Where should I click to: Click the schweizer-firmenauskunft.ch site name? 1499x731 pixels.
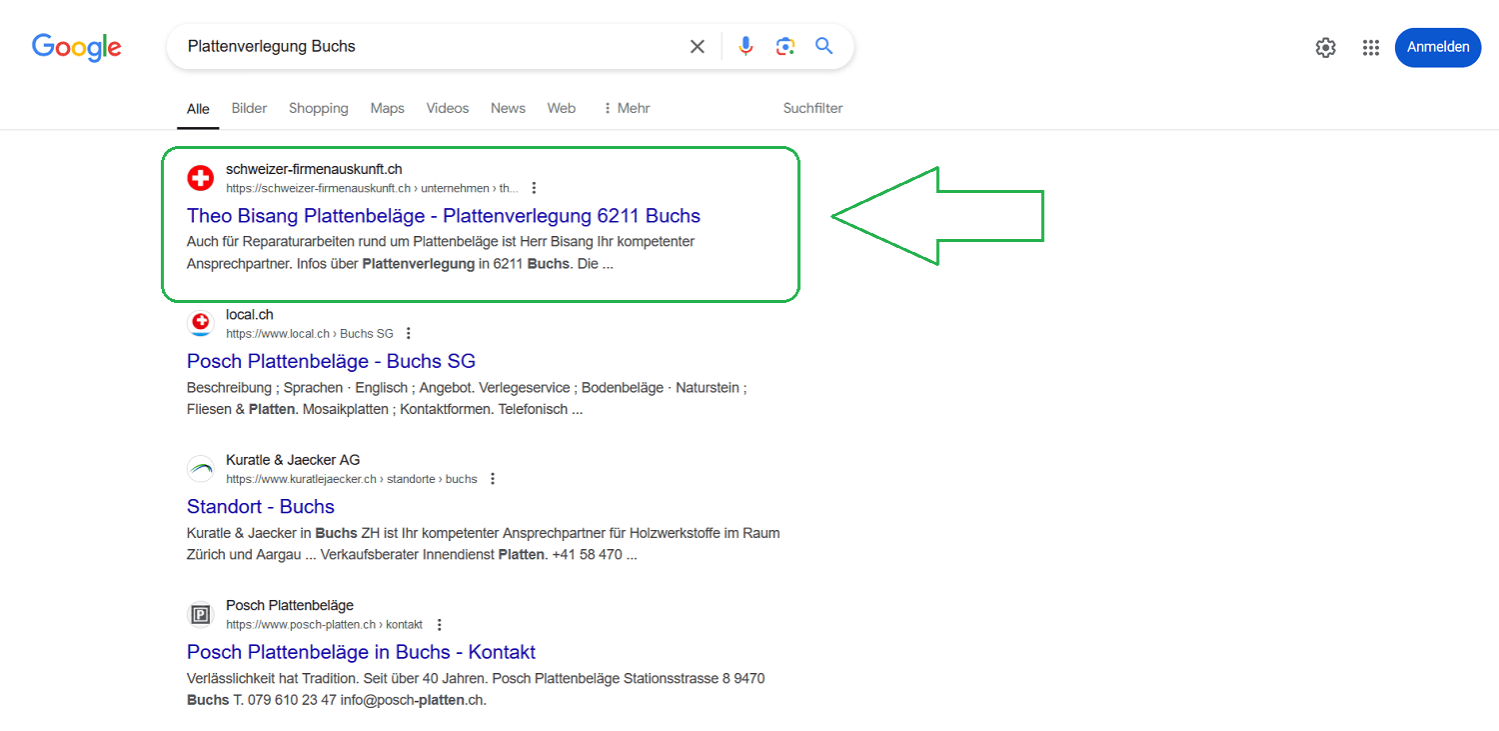coord(314,169)
